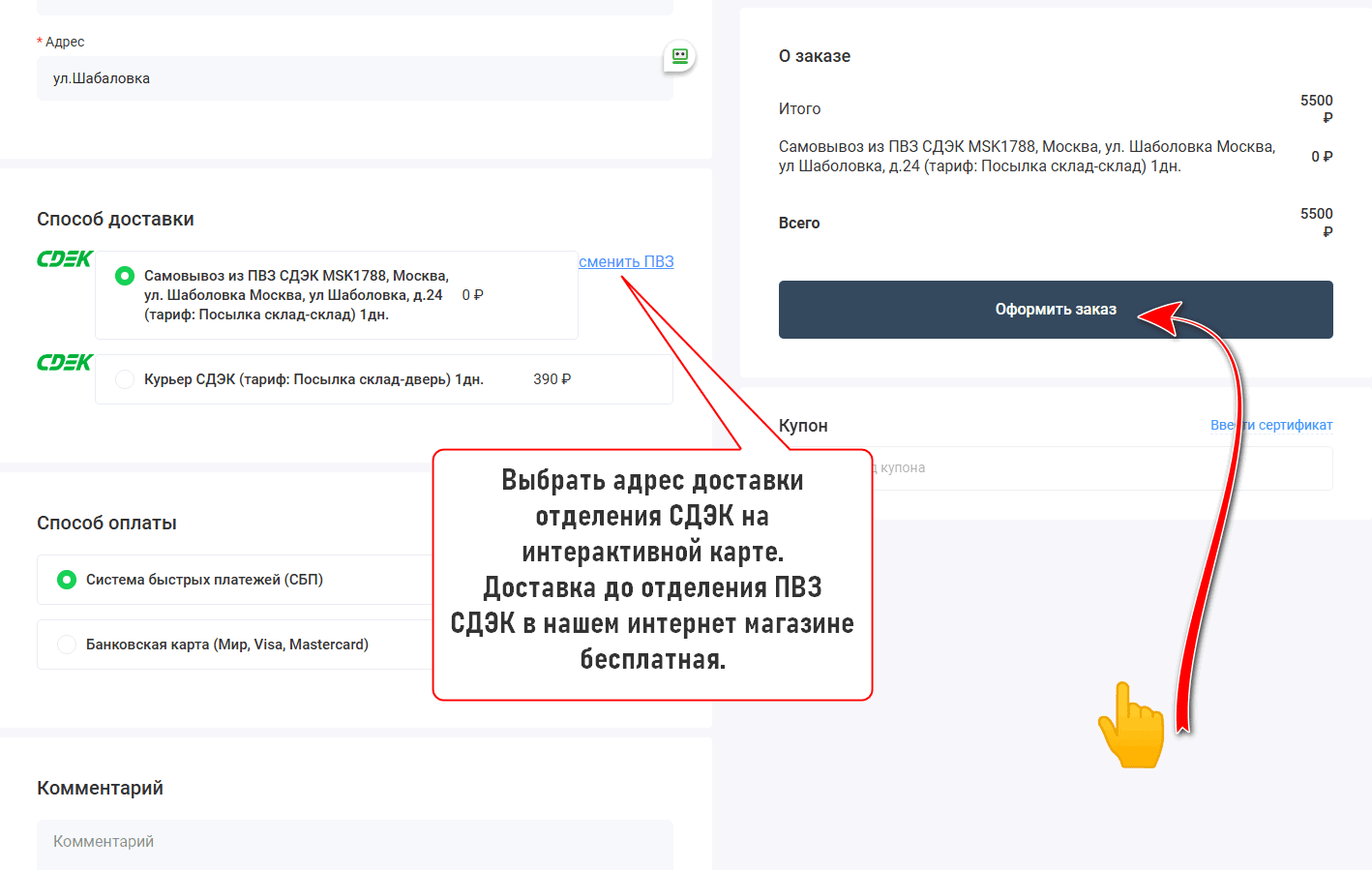Screen dimensions: 1372x870
Task: Open the сменить ПВЗ link
Action: point(626,261)
